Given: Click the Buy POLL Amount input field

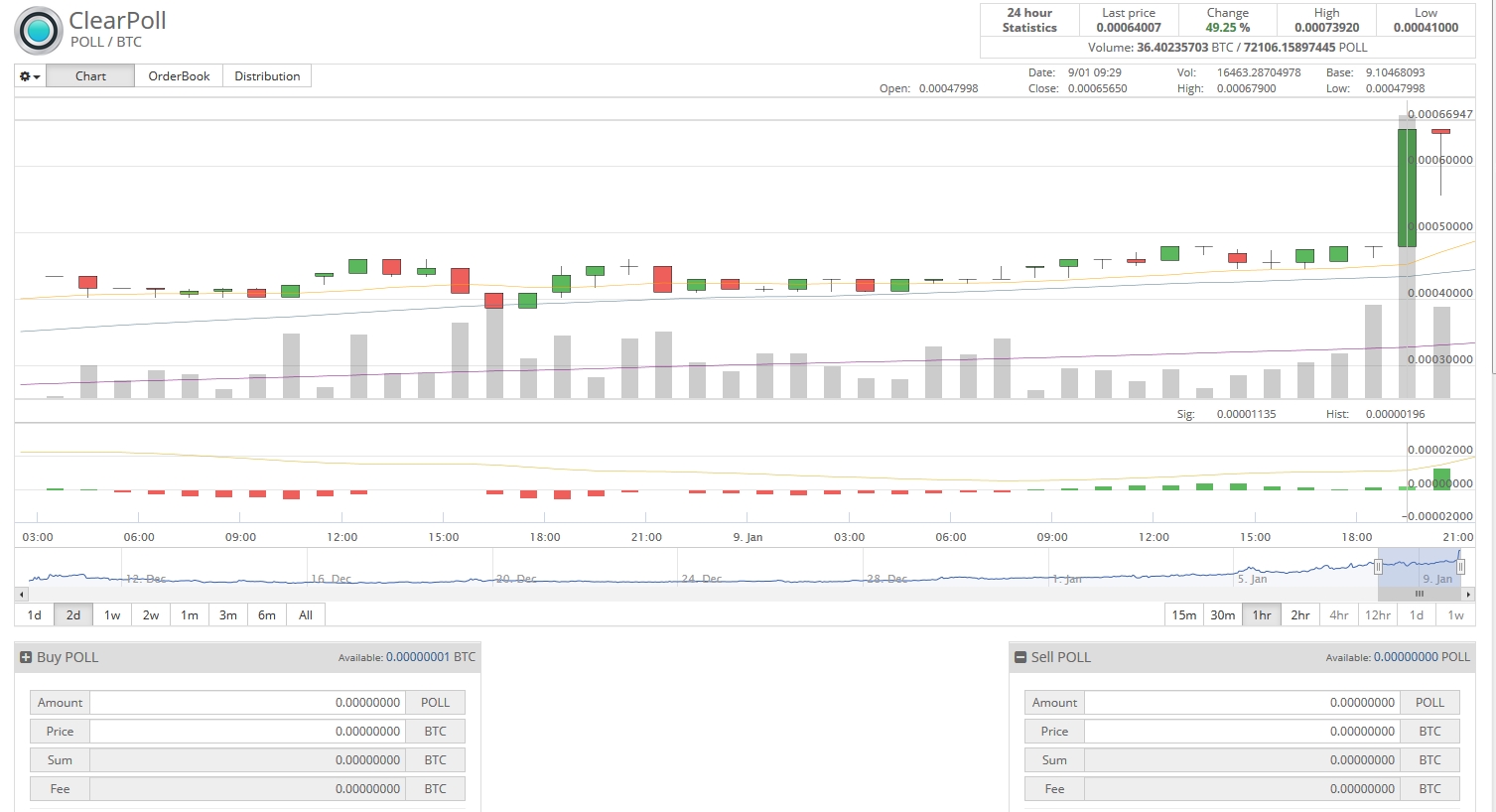Looking at the screenshot, I should (248, 703).
